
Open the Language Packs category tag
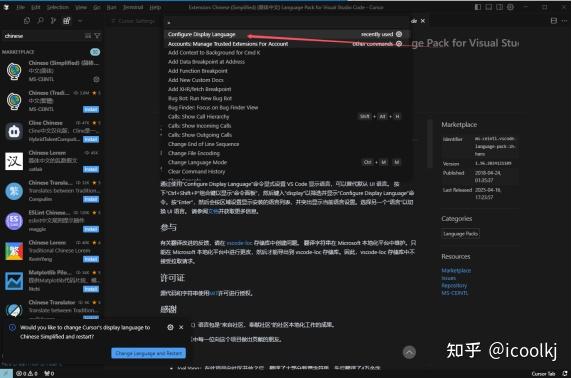[460, 234]
